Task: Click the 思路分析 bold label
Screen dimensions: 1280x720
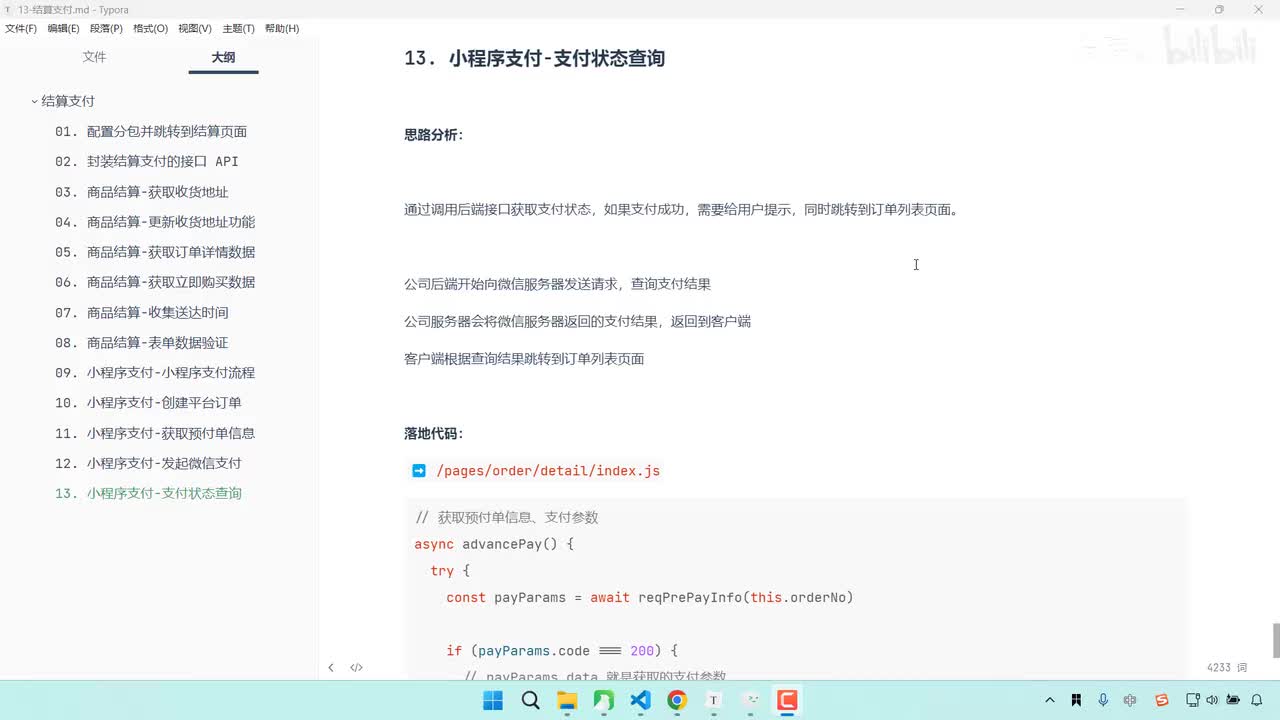Action: pos(433,135)
